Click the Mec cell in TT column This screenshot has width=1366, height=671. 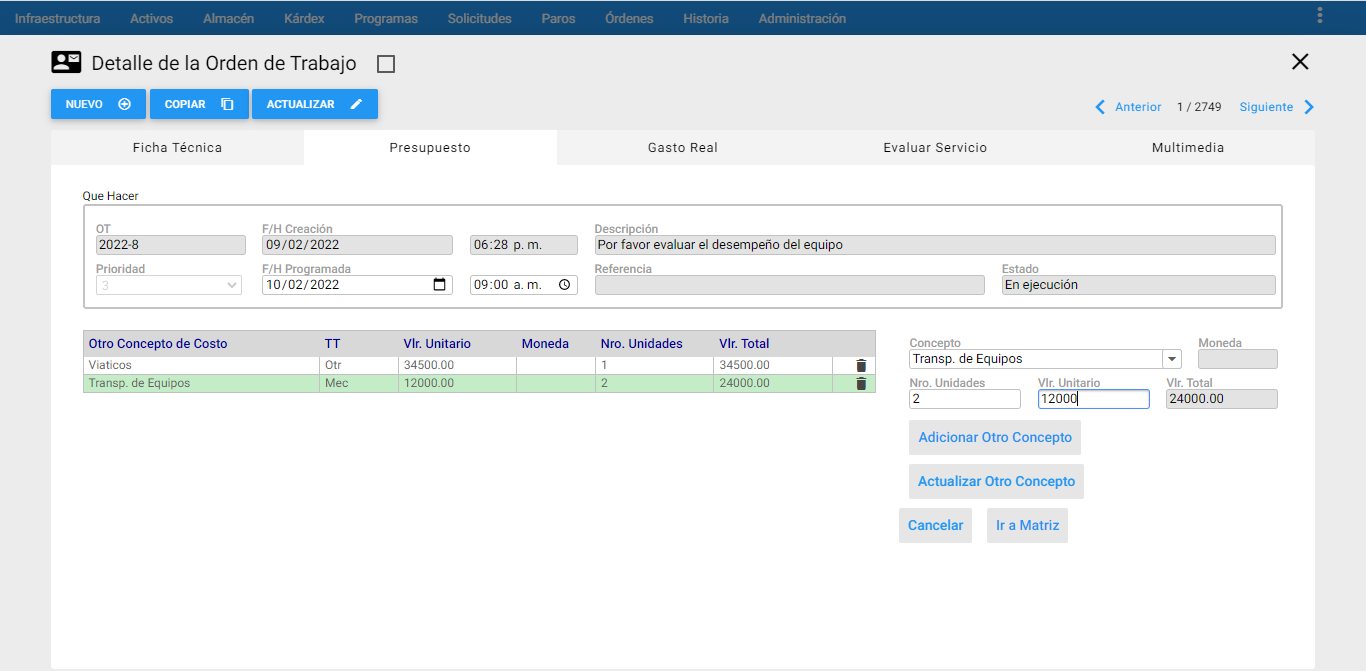[x=359, y=384]
